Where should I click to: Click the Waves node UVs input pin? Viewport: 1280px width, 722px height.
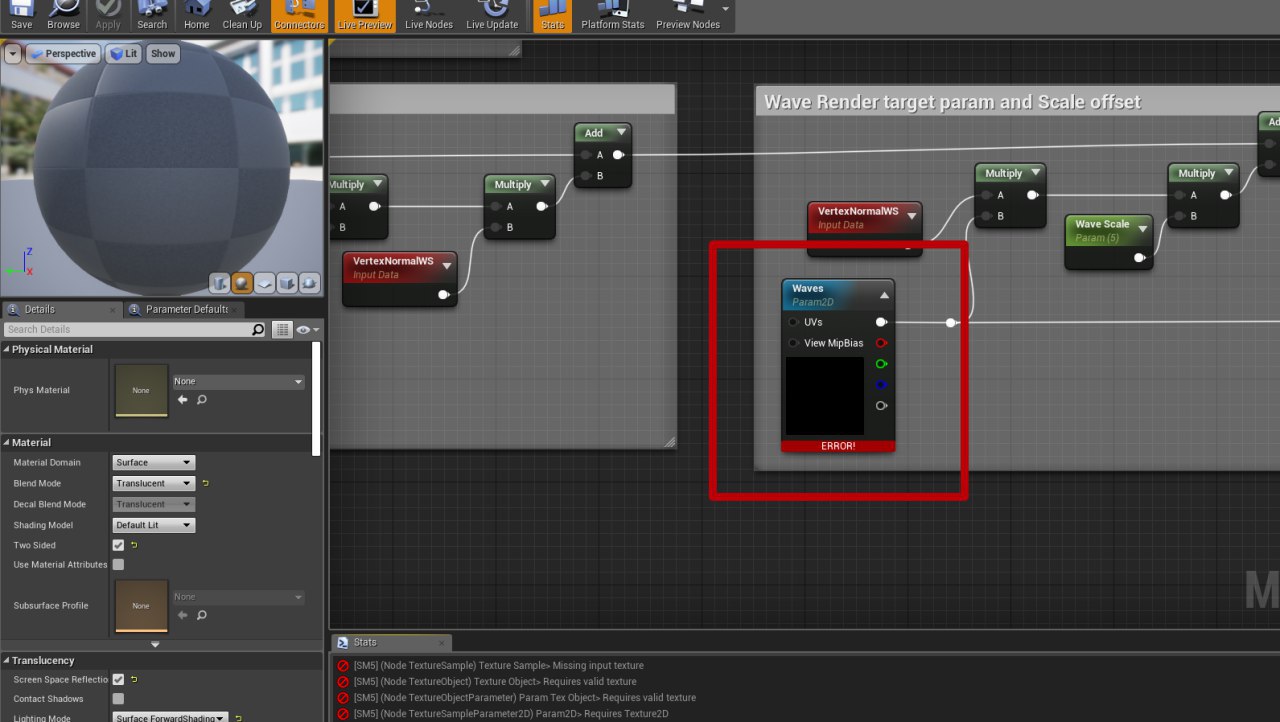pos(793,322)
